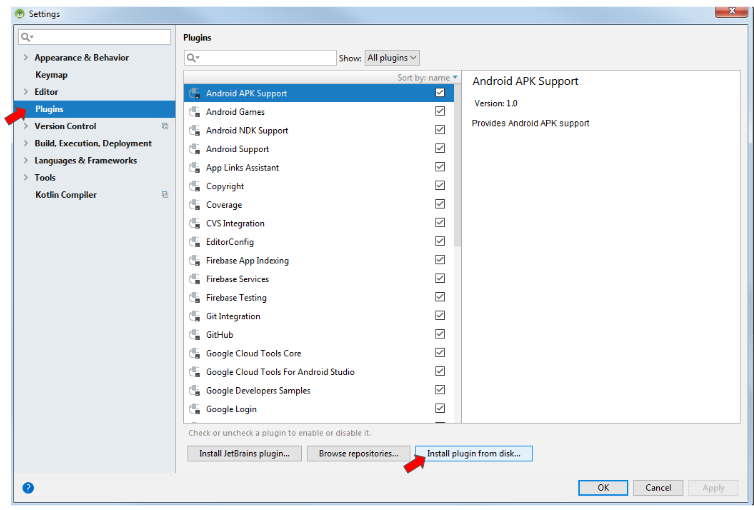Click the Google Login plugin icon
The width and height of the screenshot is (754, 510).
[x=195, y=409]
